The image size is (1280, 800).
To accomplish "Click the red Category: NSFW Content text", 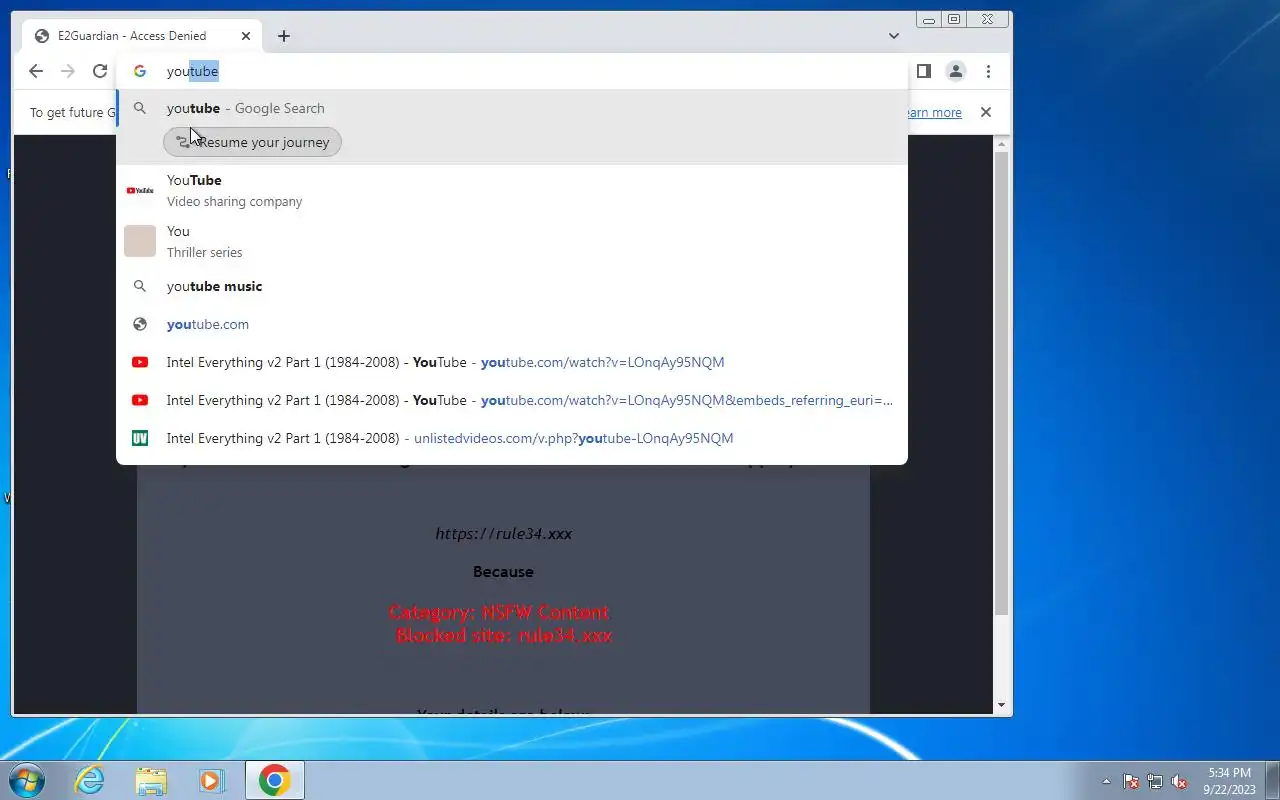I will coord(499,612).
